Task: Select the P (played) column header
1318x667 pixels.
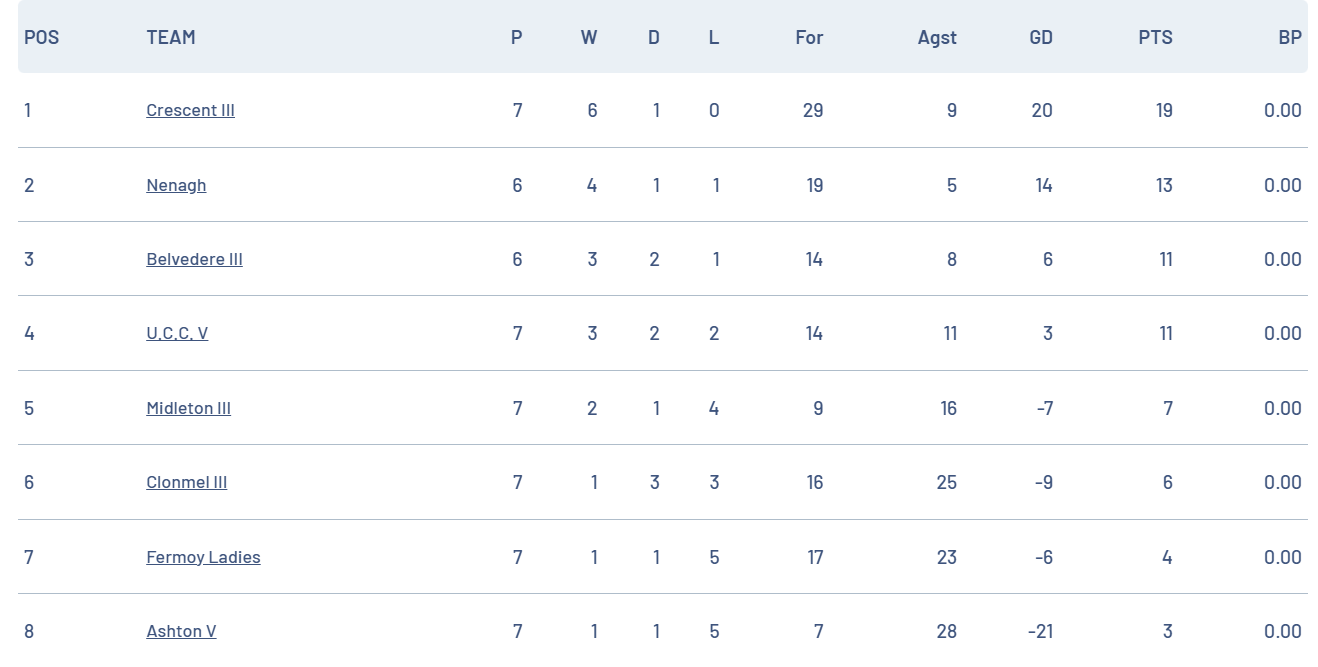Action: click(516, 37)
